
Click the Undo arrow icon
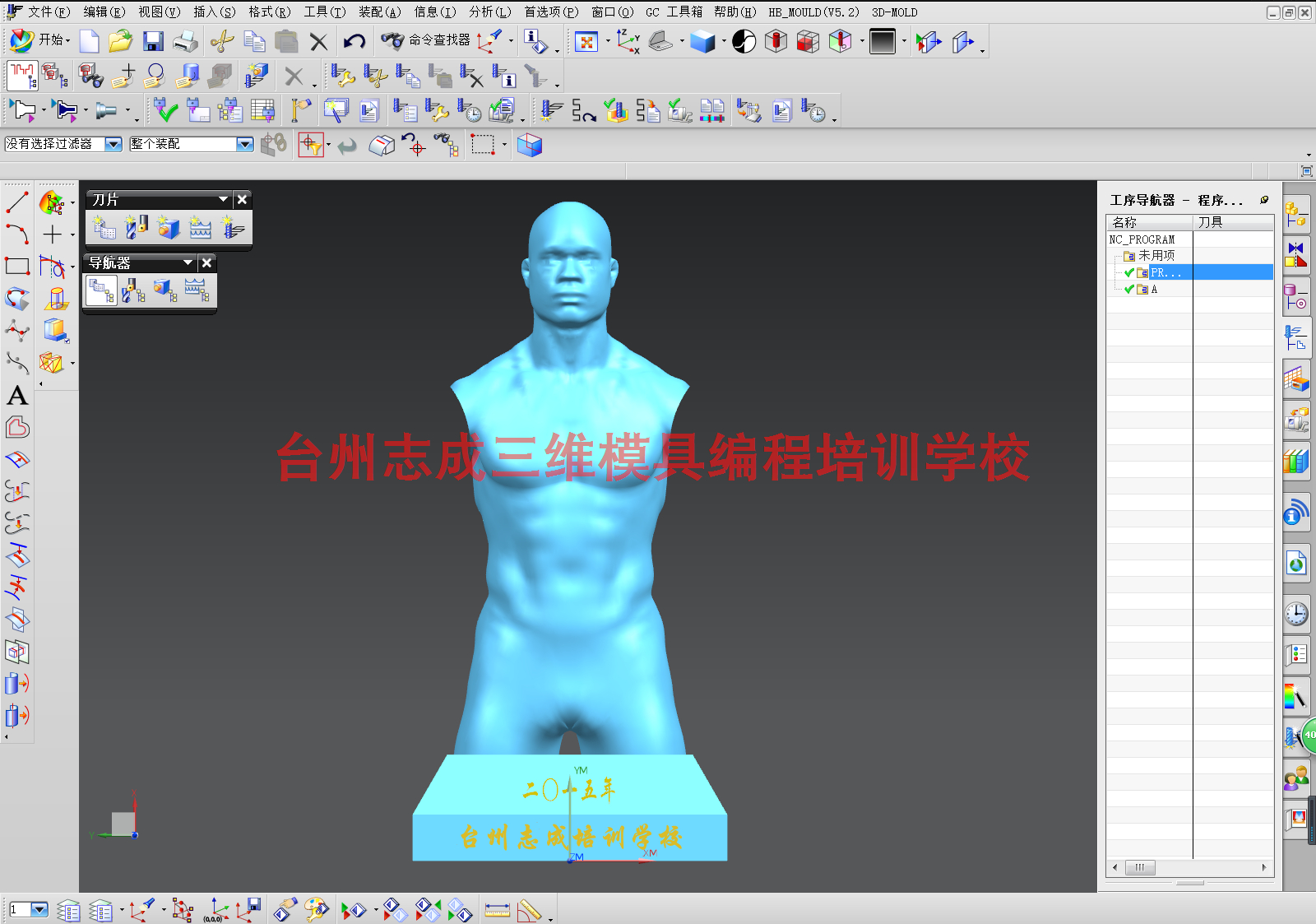click(x=354, y=41)
